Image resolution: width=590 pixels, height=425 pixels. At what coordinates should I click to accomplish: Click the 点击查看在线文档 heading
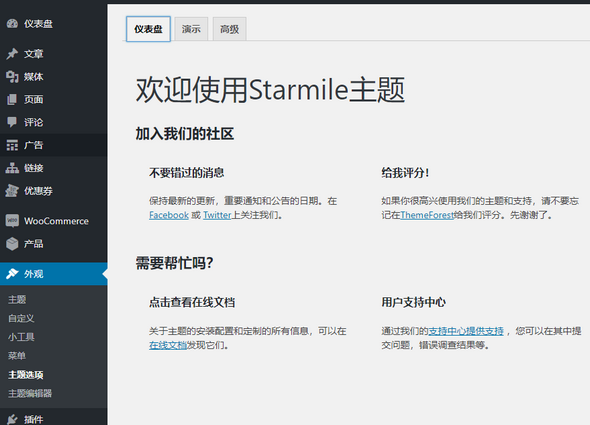coord(192,302)
